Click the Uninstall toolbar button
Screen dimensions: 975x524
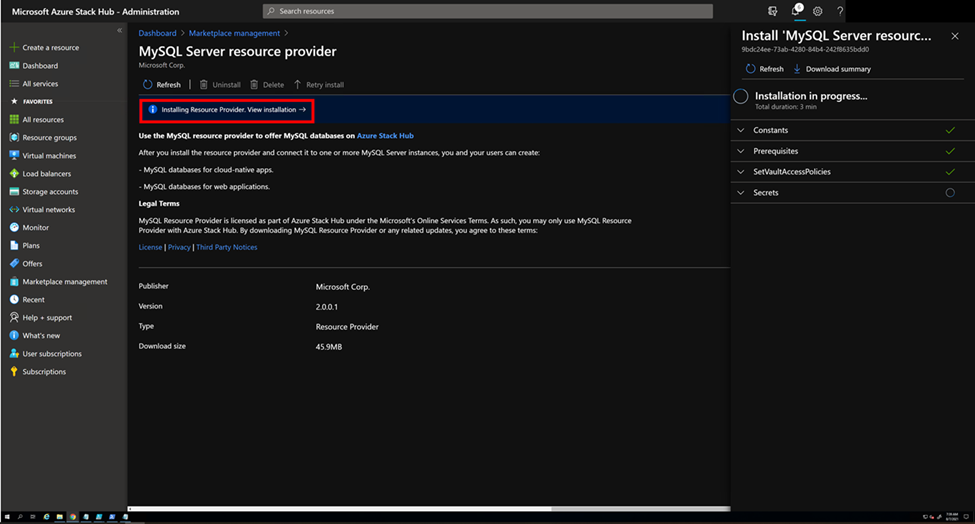pos(220,85)
